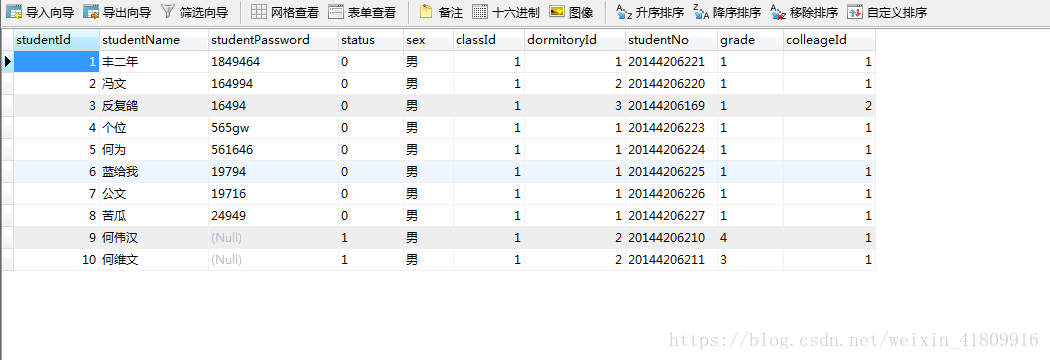Select the grade cell with value 4
Image resolution: width=1050 pixels, height=360 pixels.
(750, 238)
